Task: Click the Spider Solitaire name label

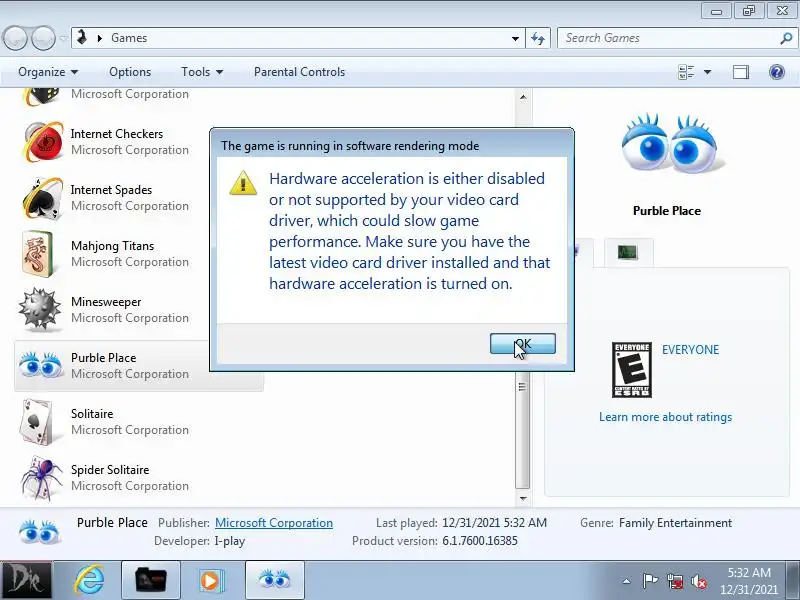Action: click(x=110, y=470)
